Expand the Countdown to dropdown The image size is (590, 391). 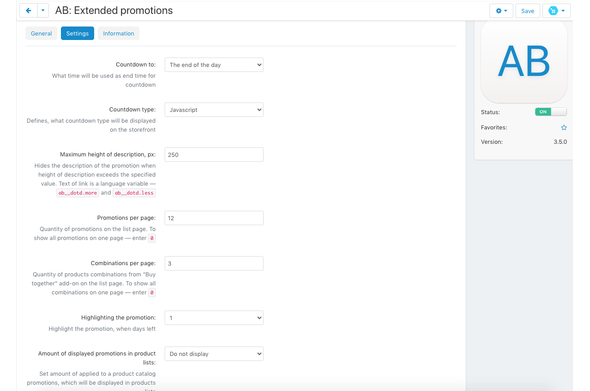(x=214, y=65)
